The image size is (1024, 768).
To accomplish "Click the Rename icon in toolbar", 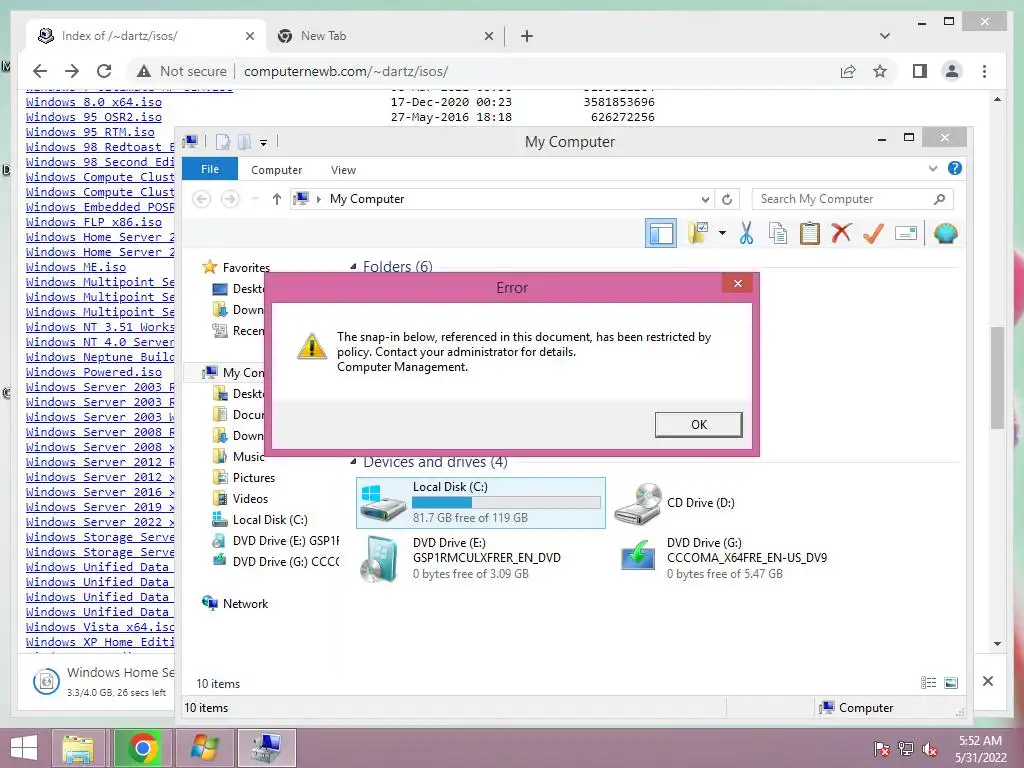I will [906, 233].
